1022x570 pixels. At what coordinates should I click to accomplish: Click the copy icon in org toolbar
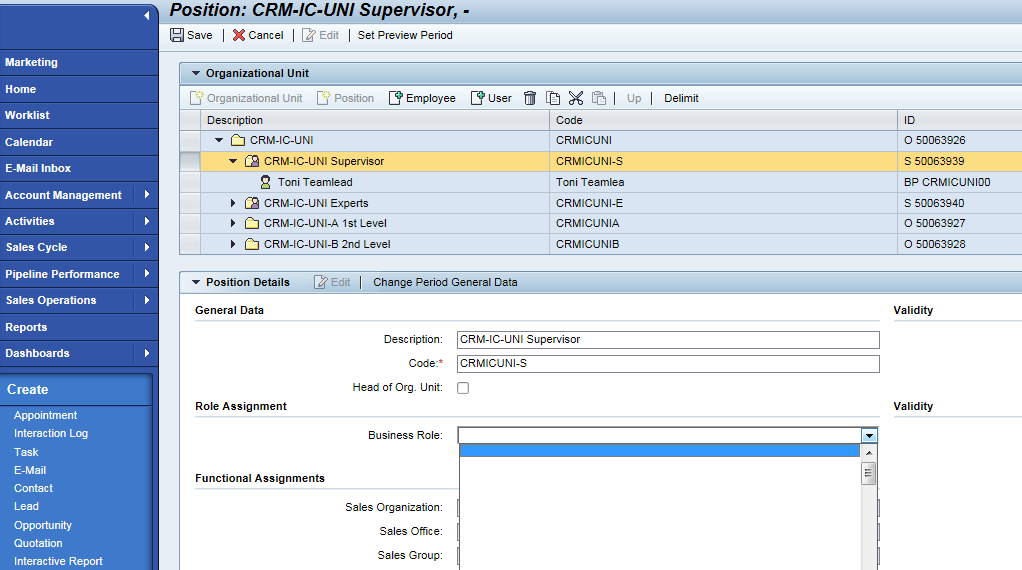point(553,98)
